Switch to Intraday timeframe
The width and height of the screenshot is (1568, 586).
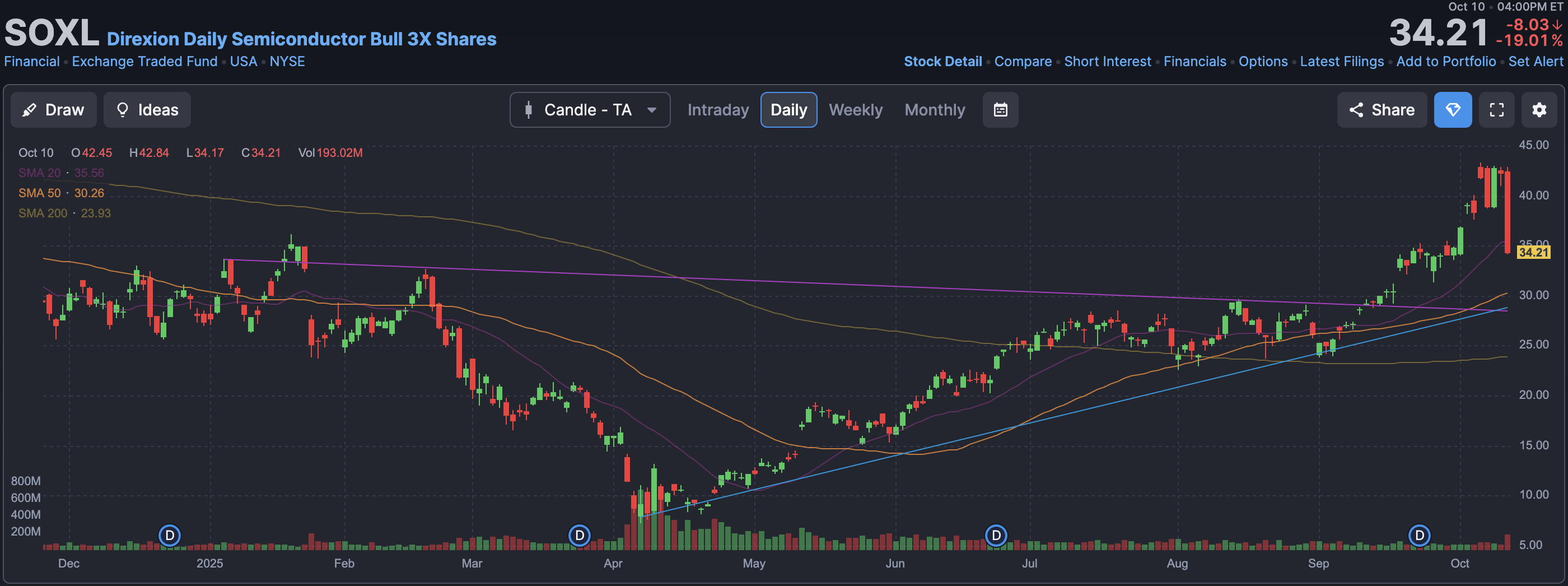point(718,110)
